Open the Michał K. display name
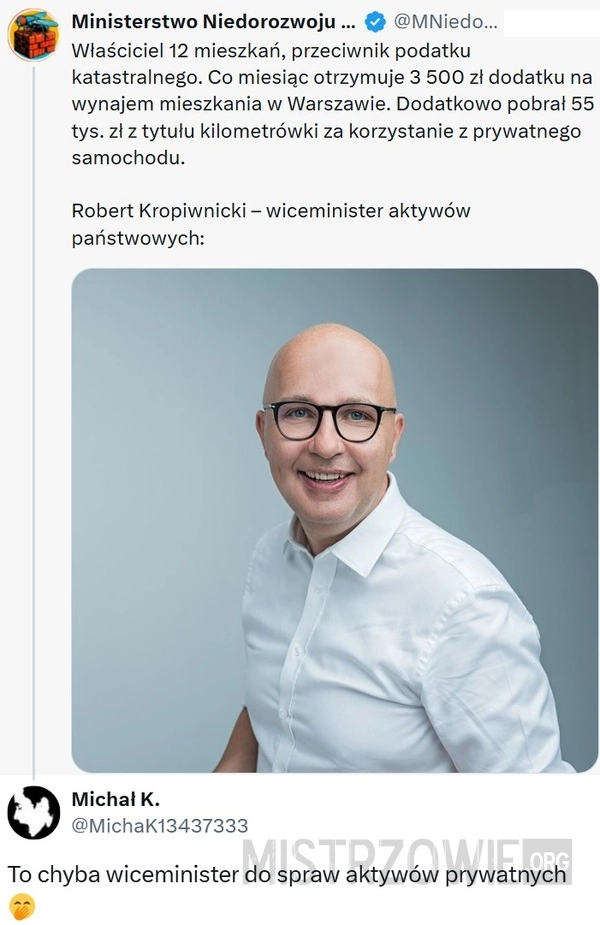 click(x=116, y=799)
